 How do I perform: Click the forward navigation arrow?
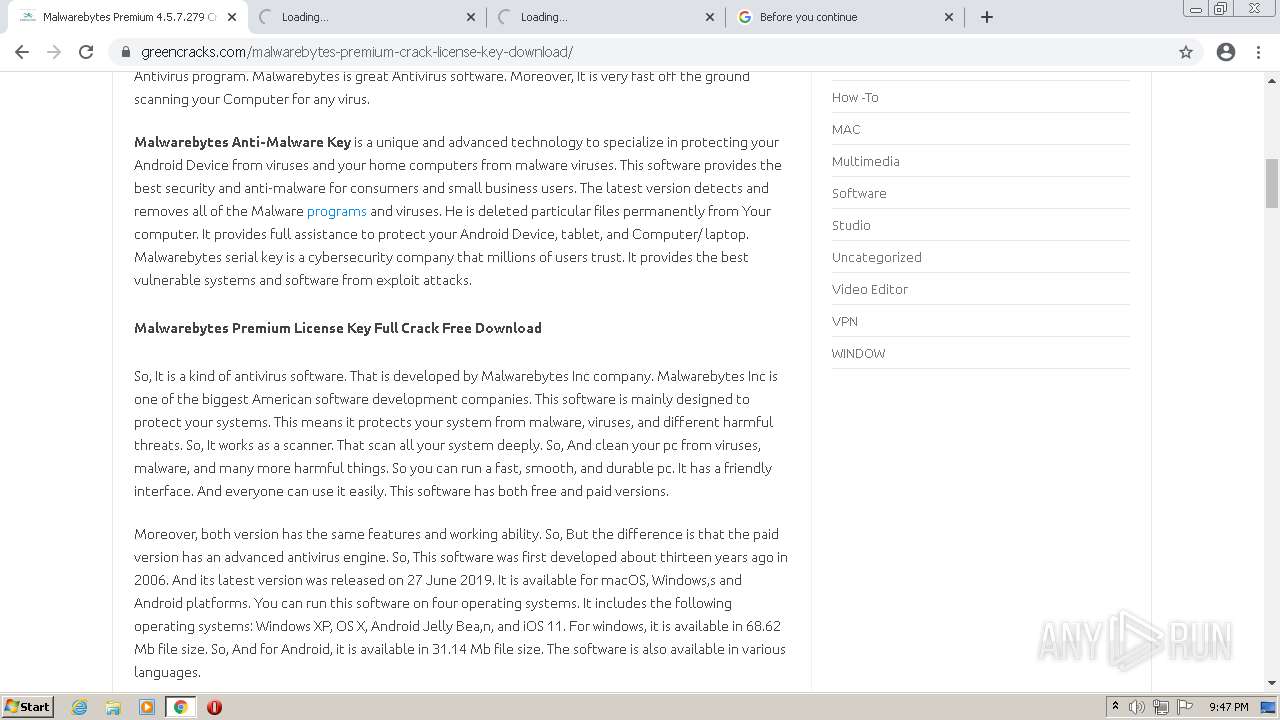(54, 52)
